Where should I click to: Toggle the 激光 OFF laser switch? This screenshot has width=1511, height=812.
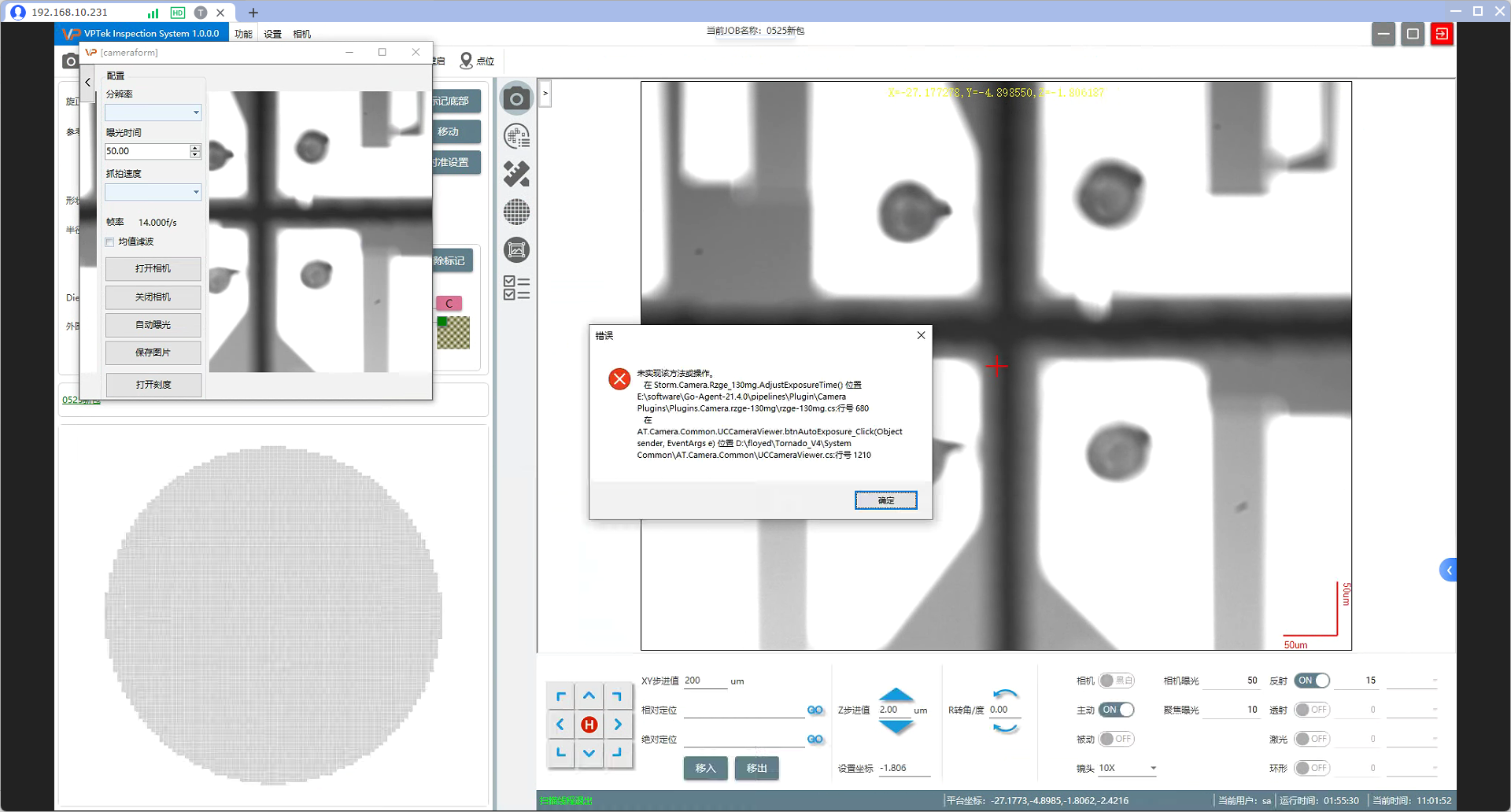[x=1312, y=739]
